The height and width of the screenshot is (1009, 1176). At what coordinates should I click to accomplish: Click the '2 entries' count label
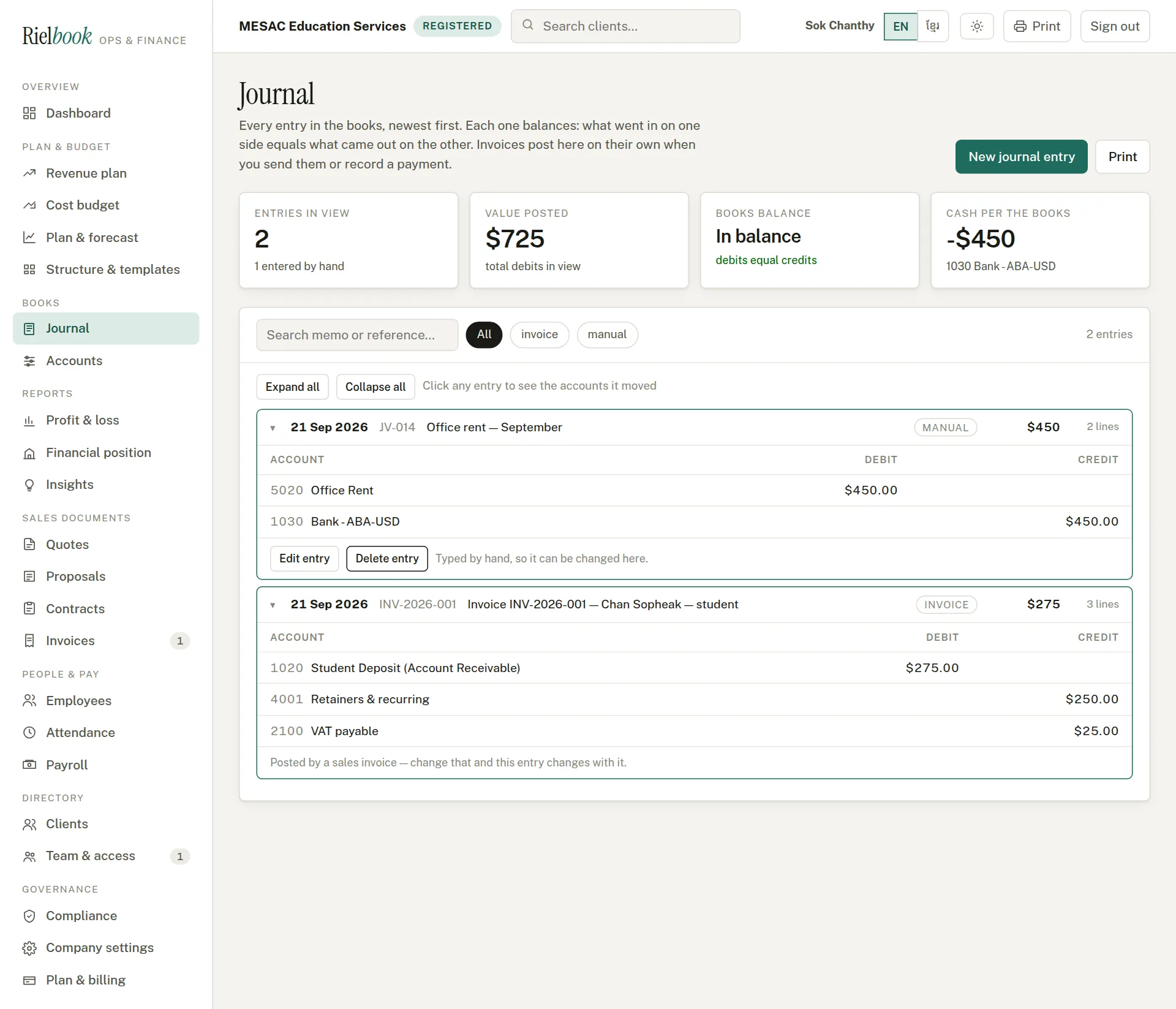1109,334
